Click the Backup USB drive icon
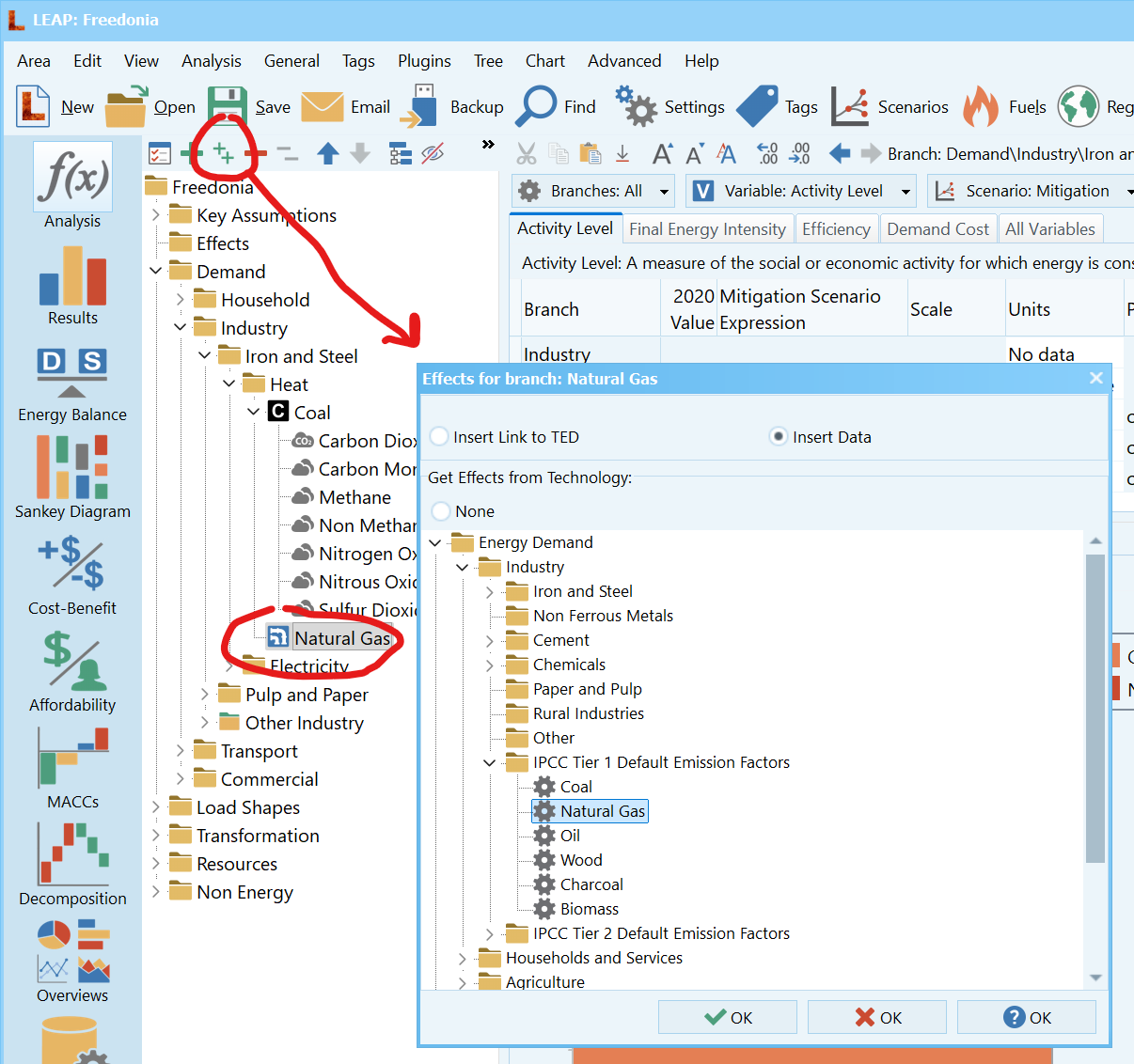 coord(419,106)
